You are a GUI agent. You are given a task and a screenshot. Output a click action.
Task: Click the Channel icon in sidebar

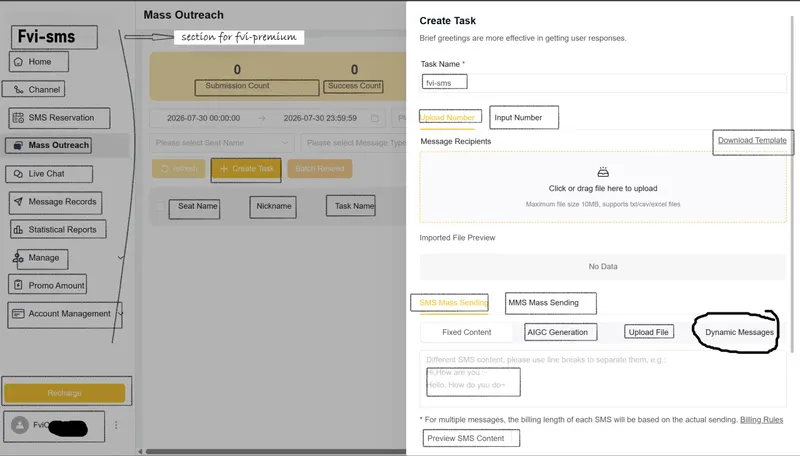(x=18, y=90)
